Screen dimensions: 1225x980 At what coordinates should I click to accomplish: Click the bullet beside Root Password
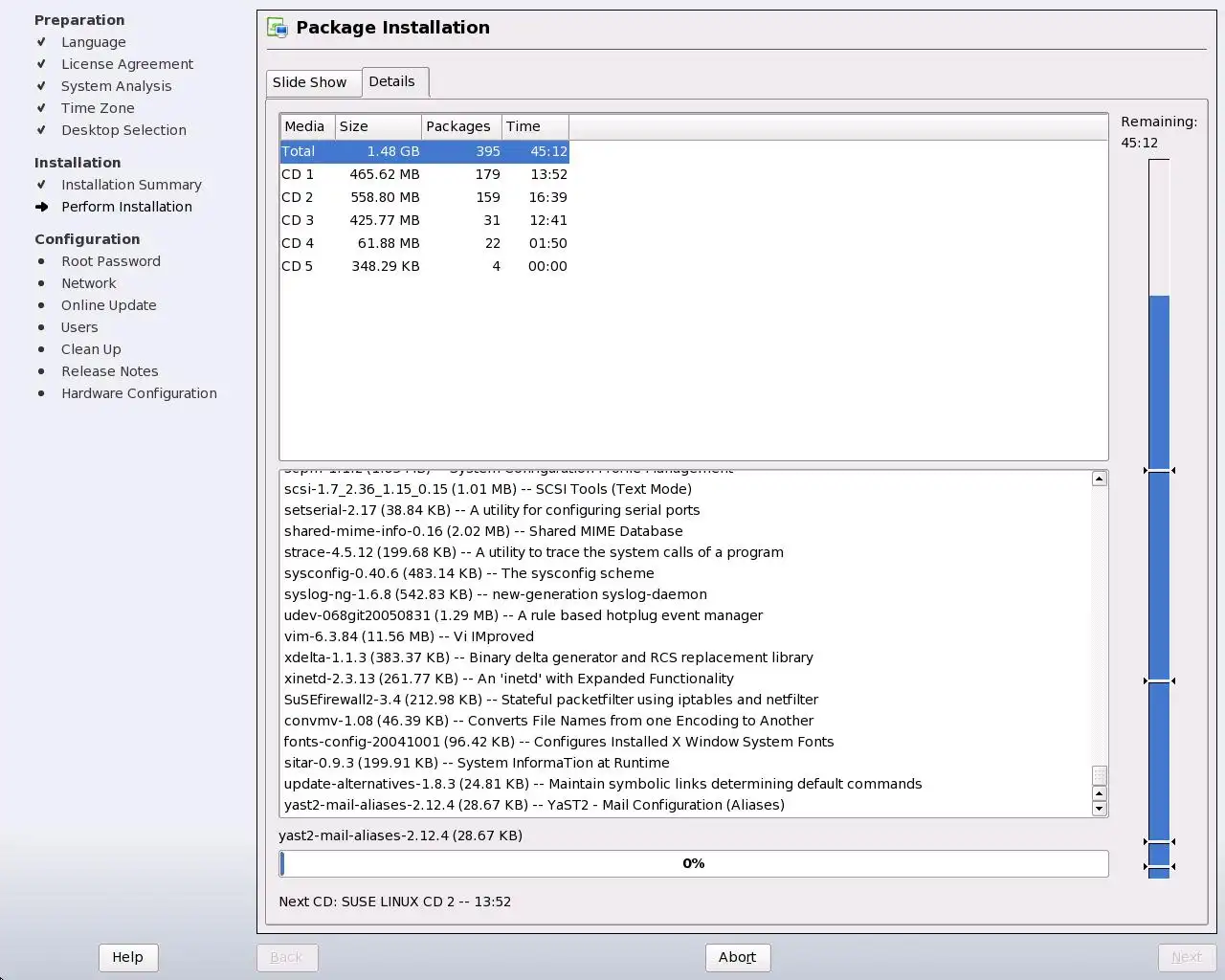click(41, 261)
